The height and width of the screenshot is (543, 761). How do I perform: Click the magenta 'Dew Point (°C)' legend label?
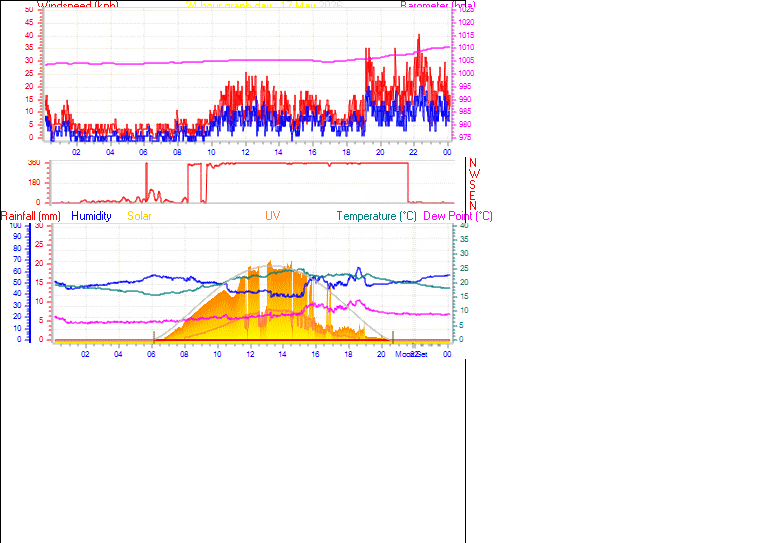pos(458,216)
